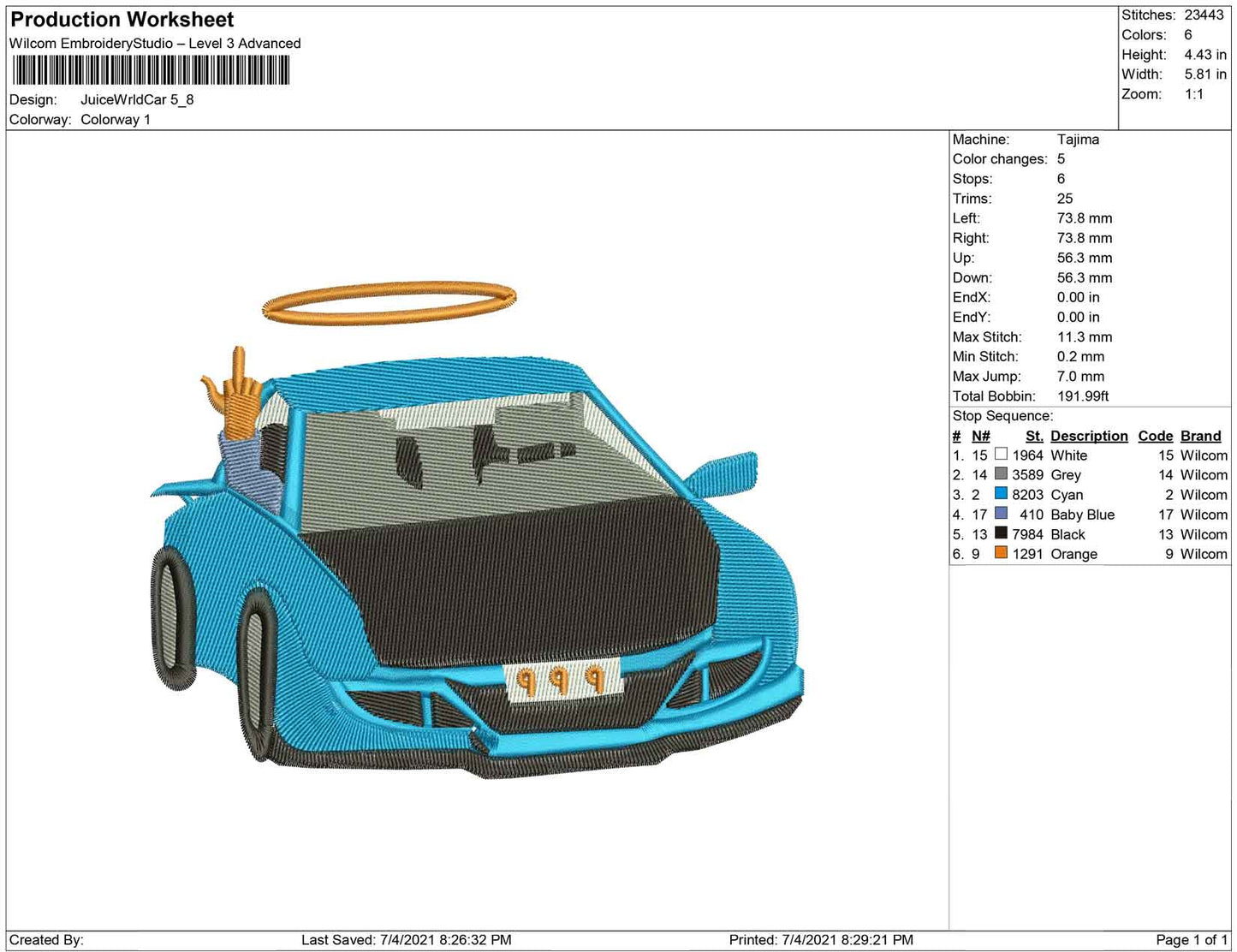1237x952 pixels.
Task: Select the 'Colorway 1' value
Action: [x=116, y=119]
